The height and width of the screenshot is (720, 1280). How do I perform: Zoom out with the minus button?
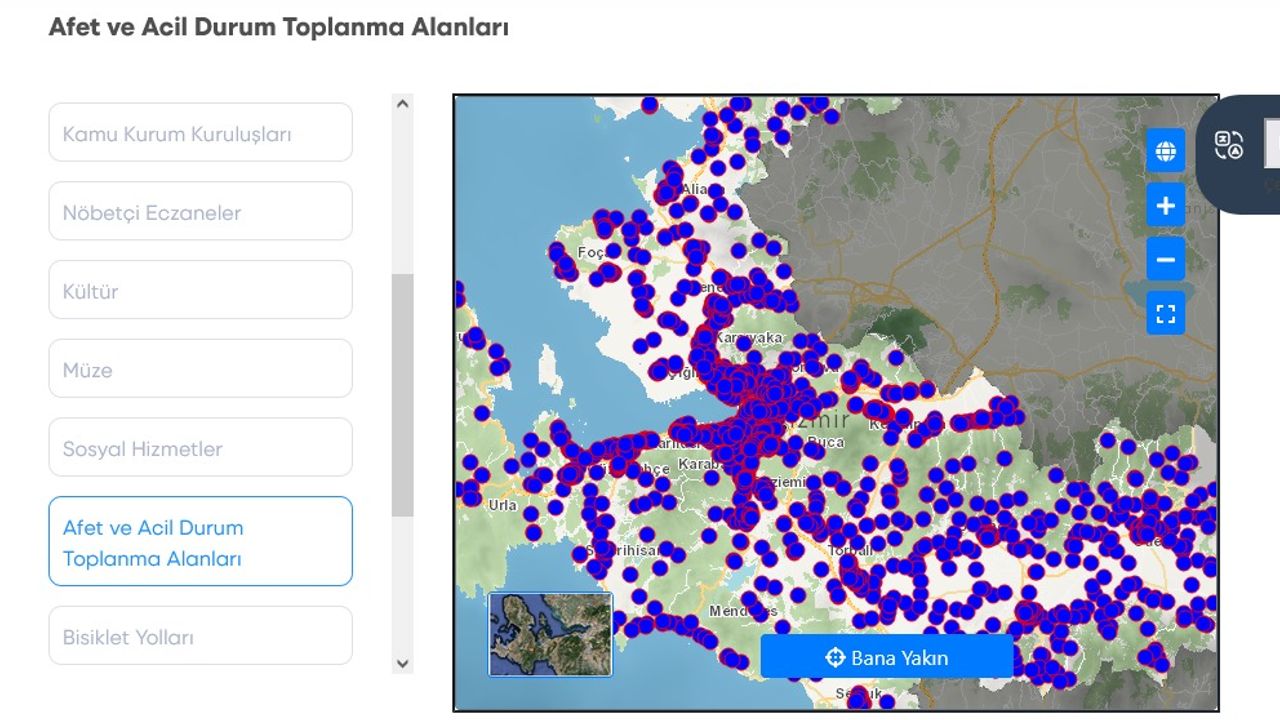[x=1165, y=260]
